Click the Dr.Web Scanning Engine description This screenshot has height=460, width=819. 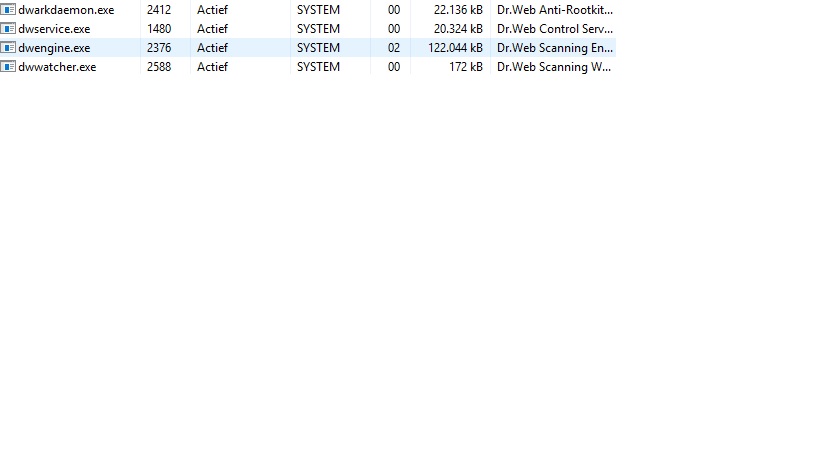click(554, 48)
